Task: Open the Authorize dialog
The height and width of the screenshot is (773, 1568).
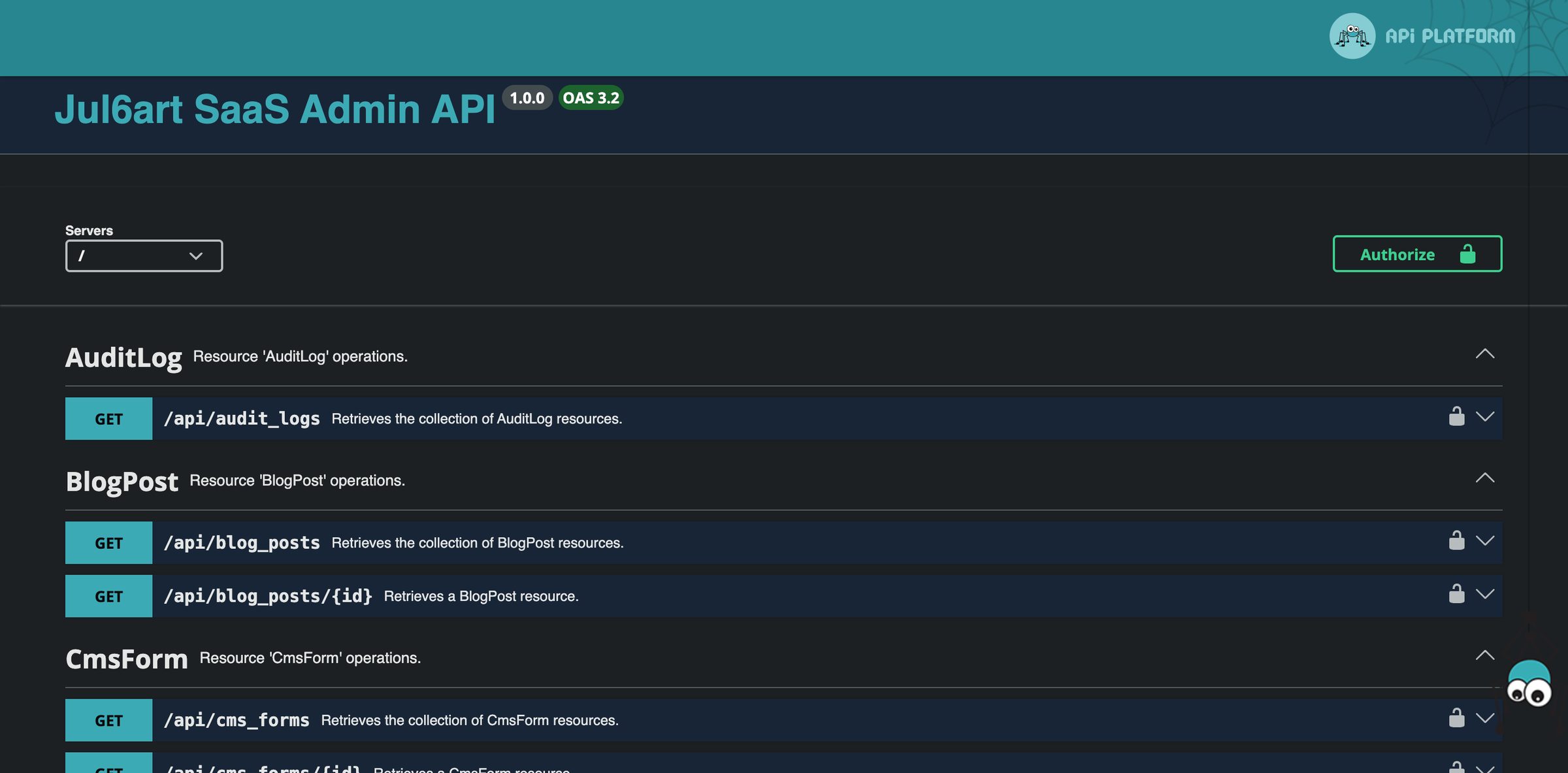Action: (1417, 254)
